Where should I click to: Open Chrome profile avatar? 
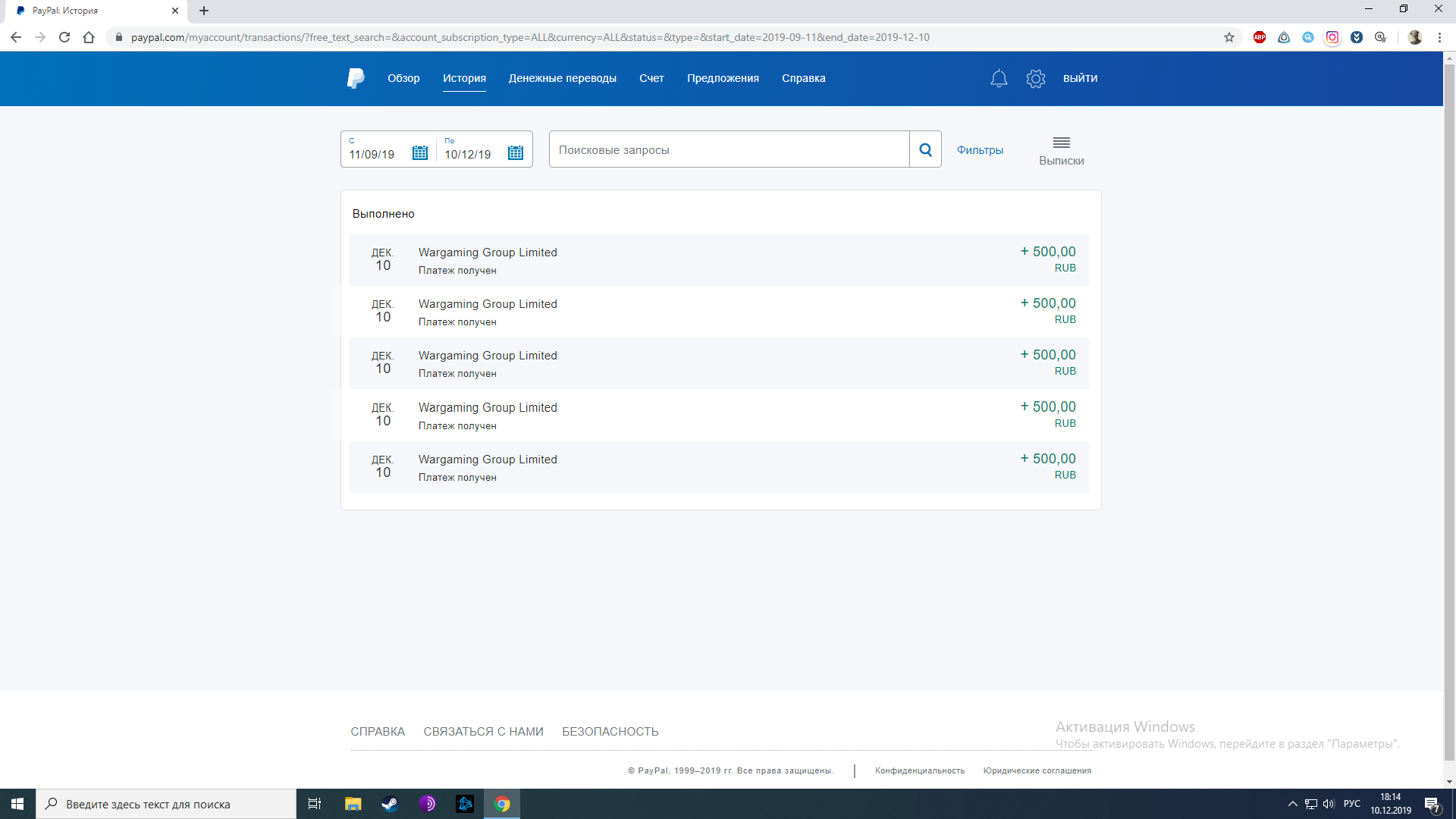1414,37
